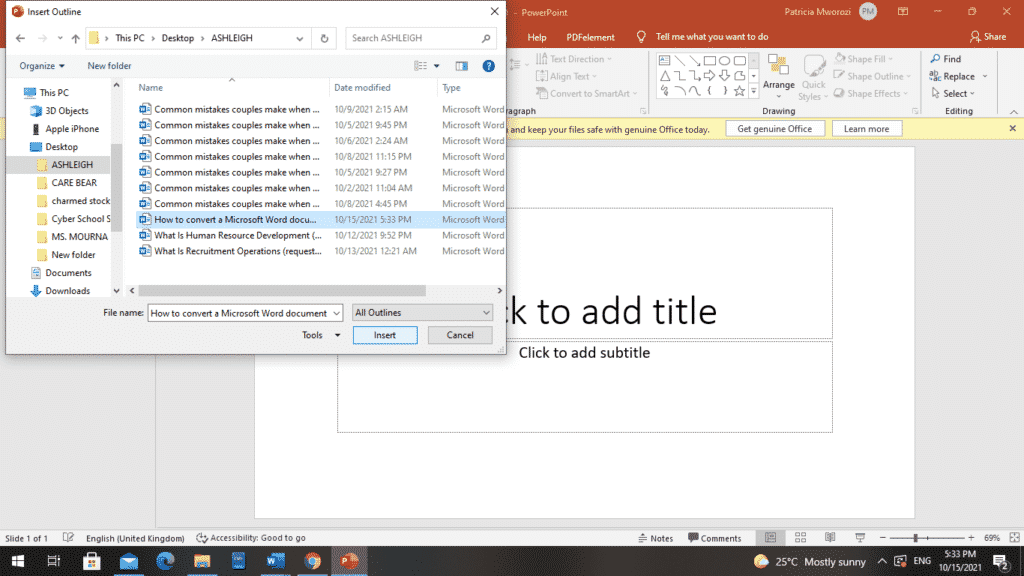
Task: Click Find in Editing group
Action: click(946, 59)
